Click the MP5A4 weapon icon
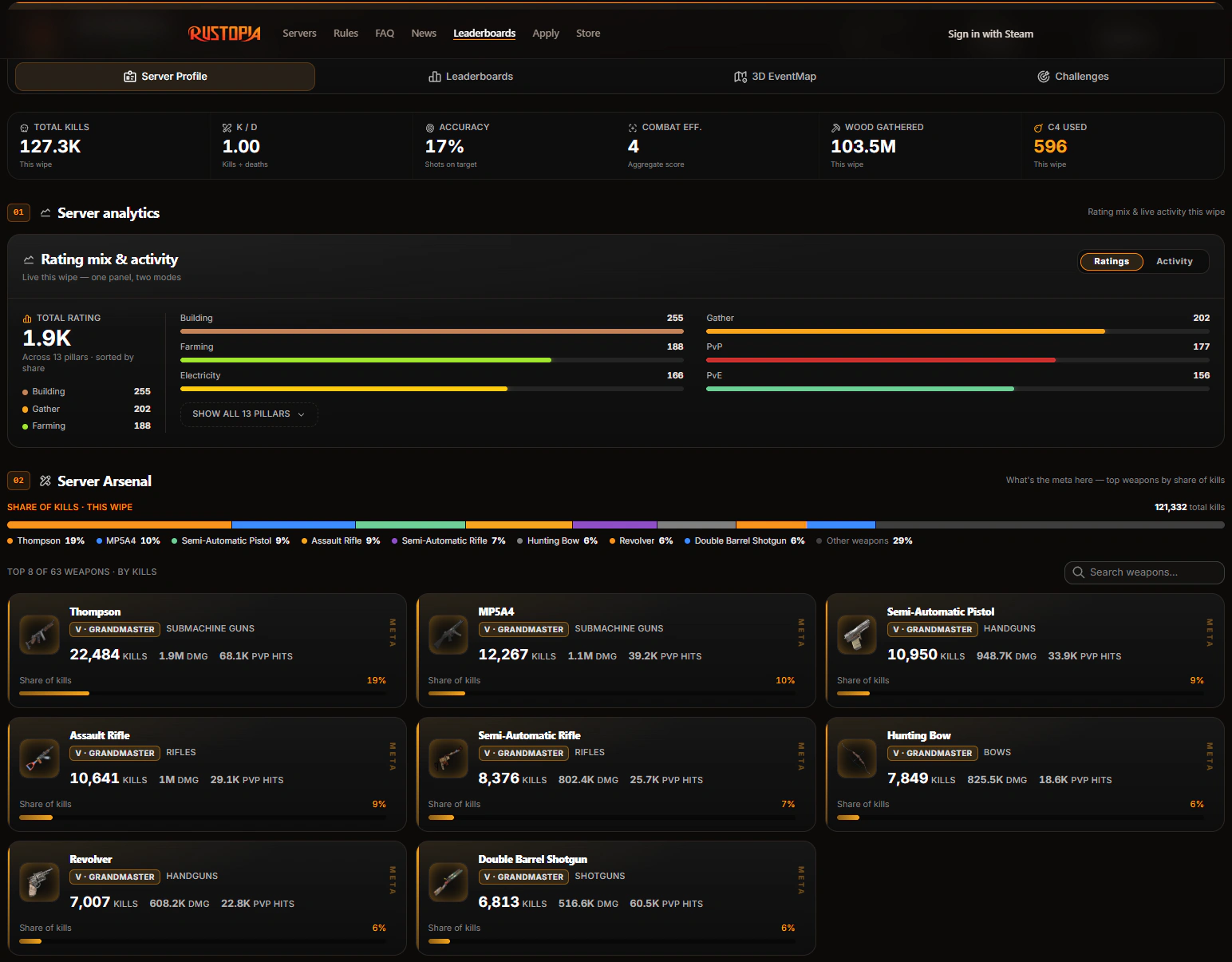The width and height of the screenshot is (1232, 962). (x=448, y=635)
